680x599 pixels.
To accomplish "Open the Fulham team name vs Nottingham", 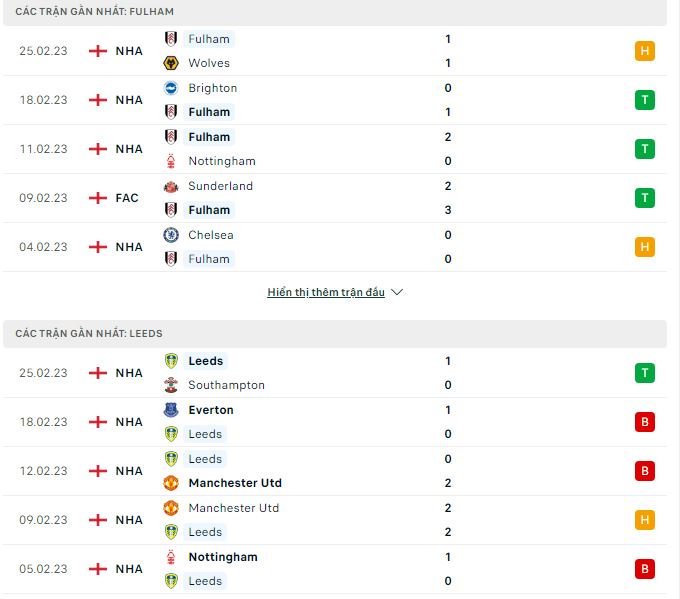I will coord(209,137).
